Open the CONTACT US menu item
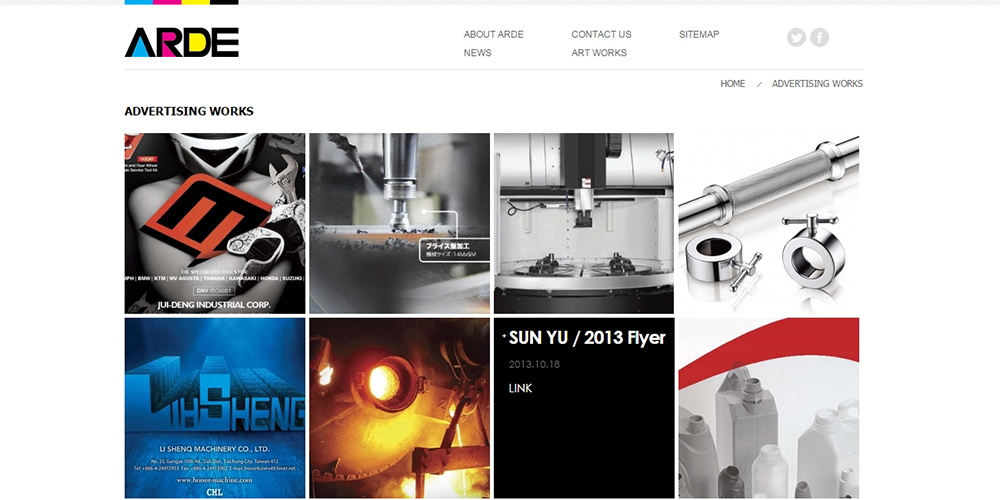Image resolution: width=1000 pixels, height=500 pixels. point(601,34)
